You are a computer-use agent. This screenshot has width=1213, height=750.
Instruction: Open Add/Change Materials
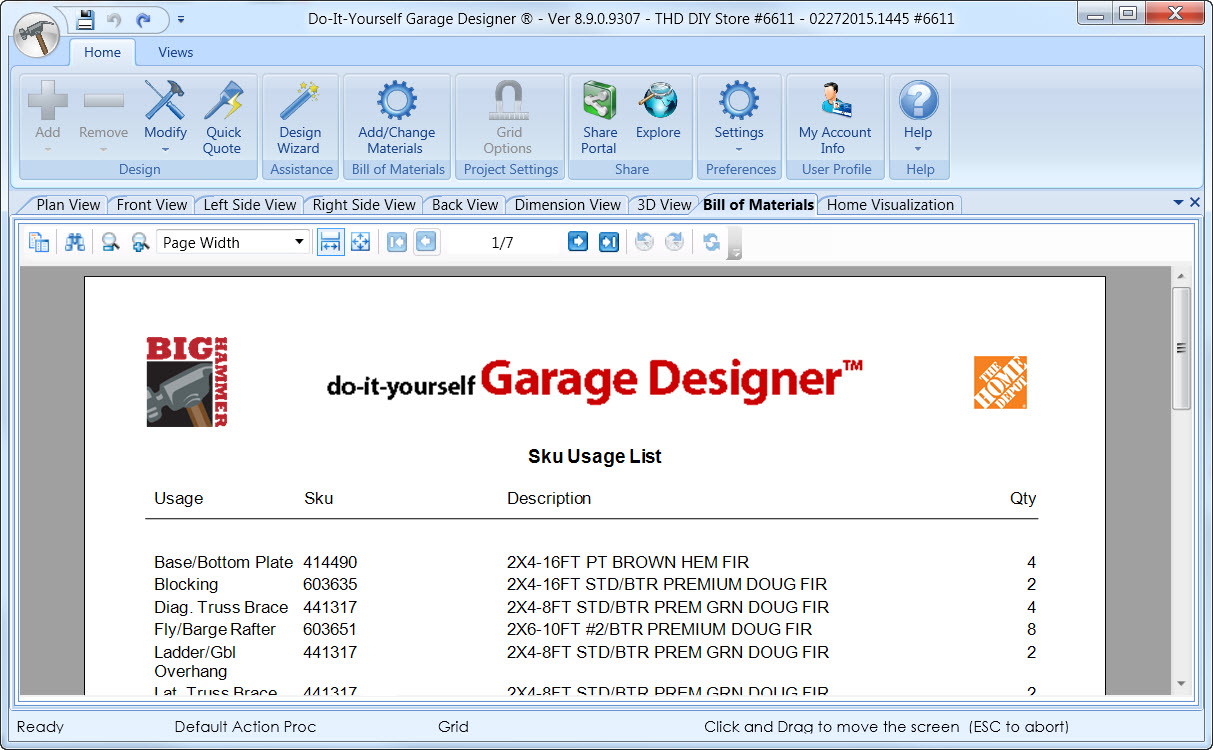[x=396, y=117]
